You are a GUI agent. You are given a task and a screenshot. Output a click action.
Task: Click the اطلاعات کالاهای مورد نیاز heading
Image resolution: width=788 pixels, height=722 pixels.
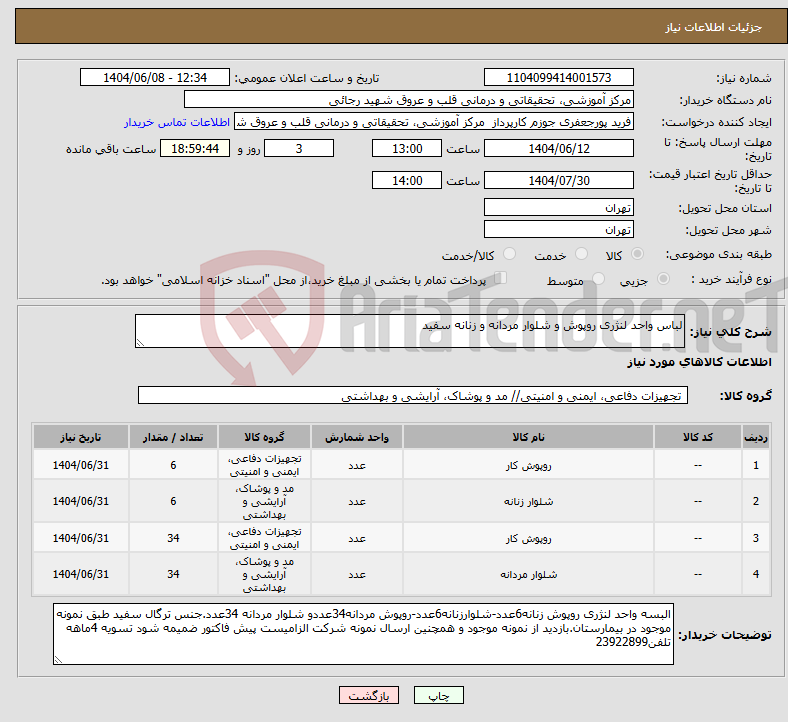pyautogui.click(x=699, y=362)
